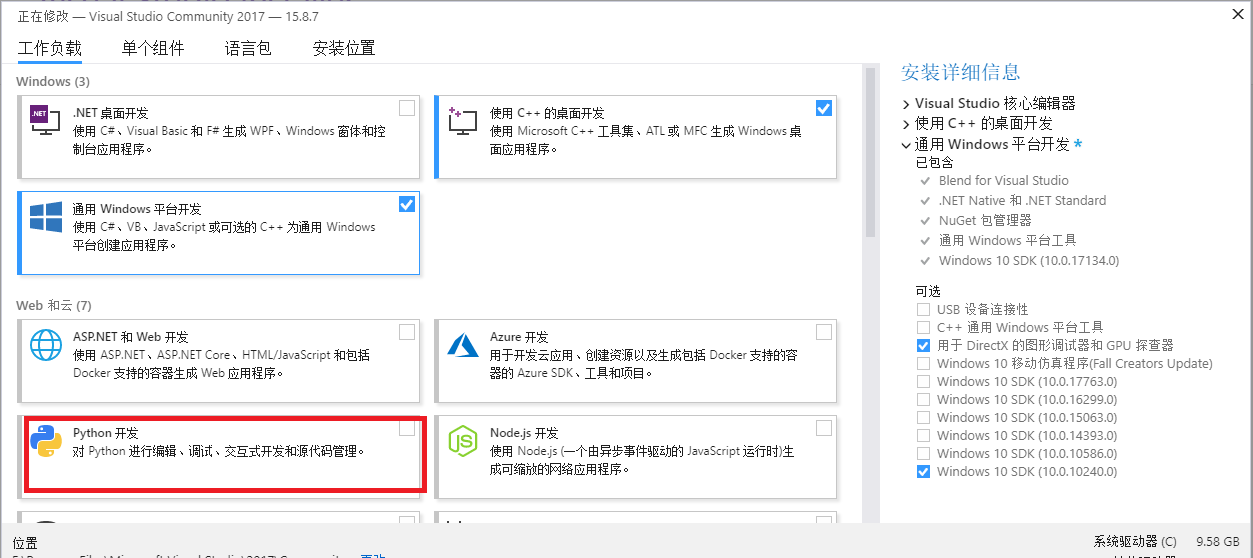The width and height of the screenshot is (1253, 558).
Task: Click the 'ASP.NET 和 Web 开发' card title
Action: coord(131,337)
